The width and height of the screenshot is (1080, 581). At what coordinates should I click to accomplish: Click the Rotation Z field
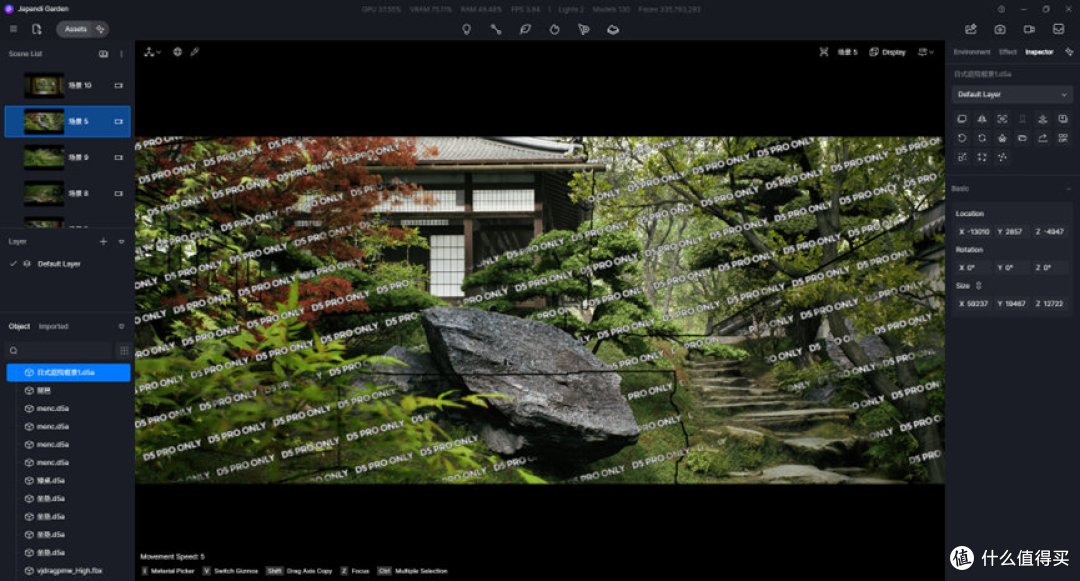click(x=1050, y=267)
